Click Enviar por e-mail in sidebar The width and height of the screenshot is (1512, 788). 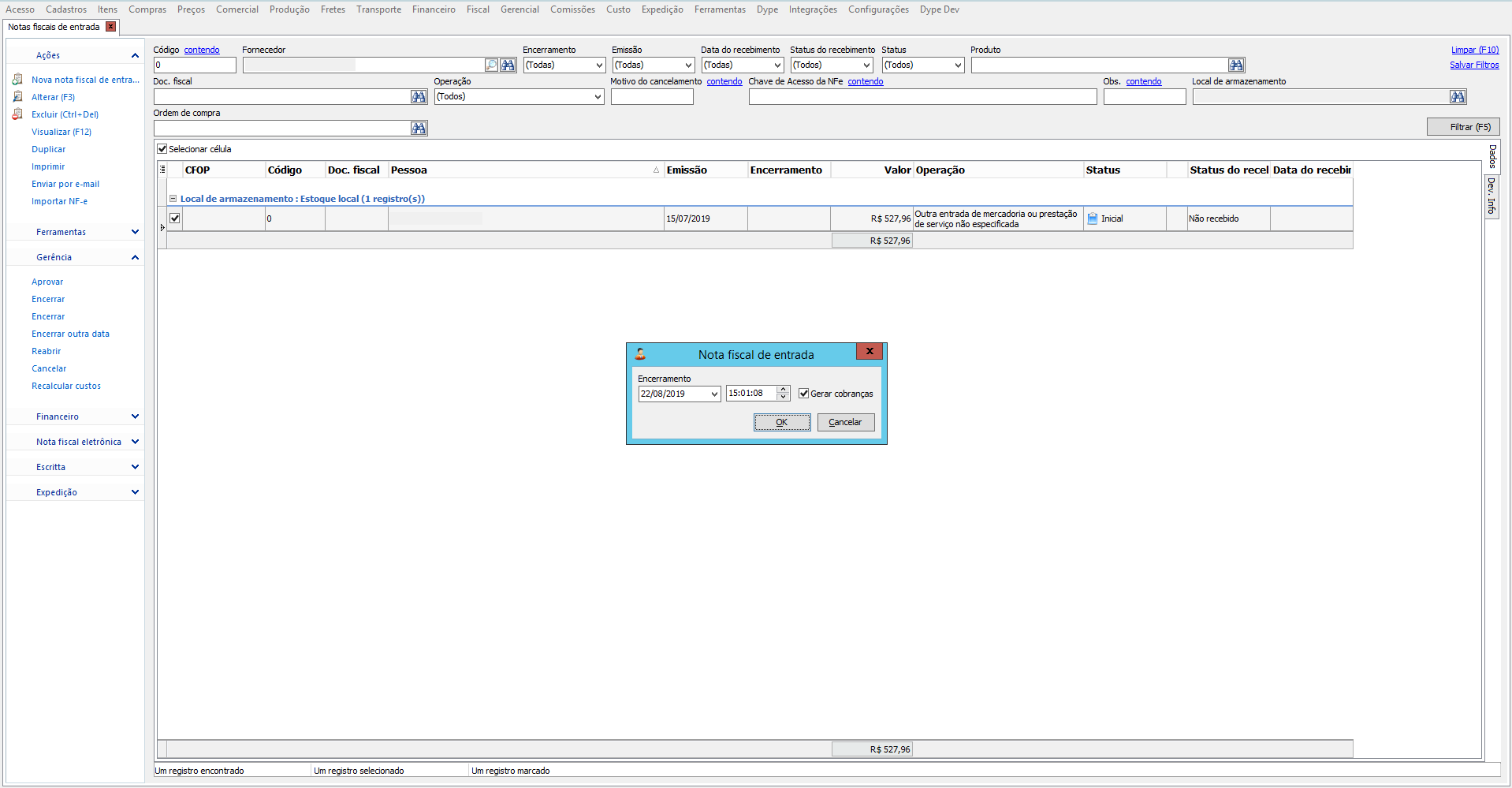(65, 184)
